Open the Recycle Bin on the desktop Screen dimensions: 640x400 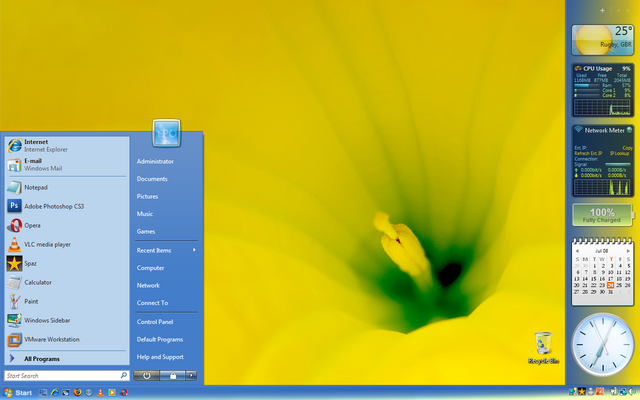(543, 348)
